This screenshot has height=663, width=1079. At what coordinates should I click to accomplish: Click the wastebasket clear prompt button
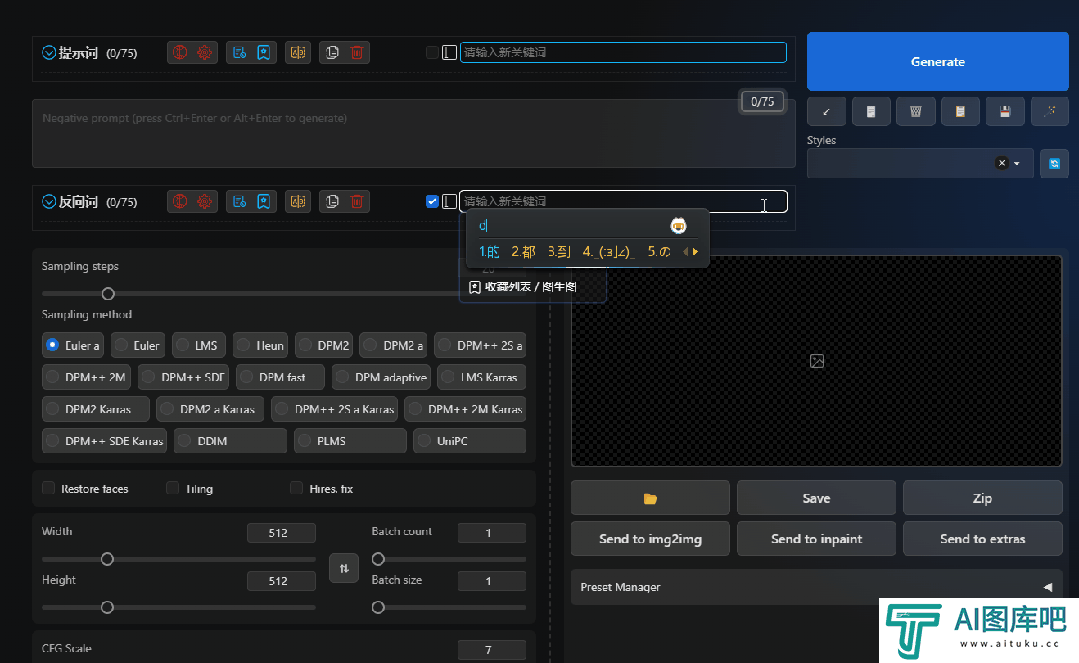coord(916,112)
